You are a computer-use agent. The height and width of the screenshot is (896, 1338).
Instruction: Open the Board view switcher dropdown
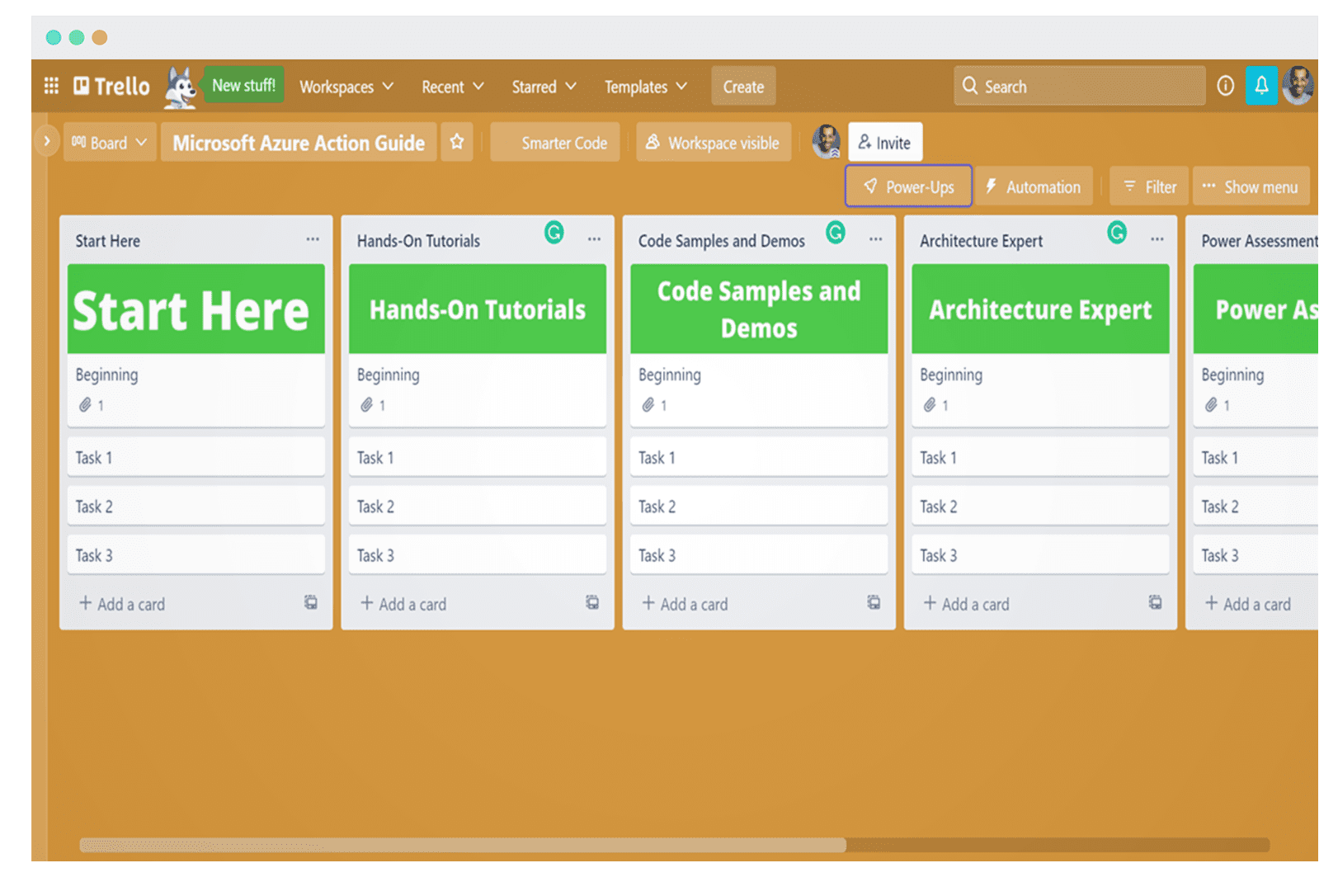110,143
